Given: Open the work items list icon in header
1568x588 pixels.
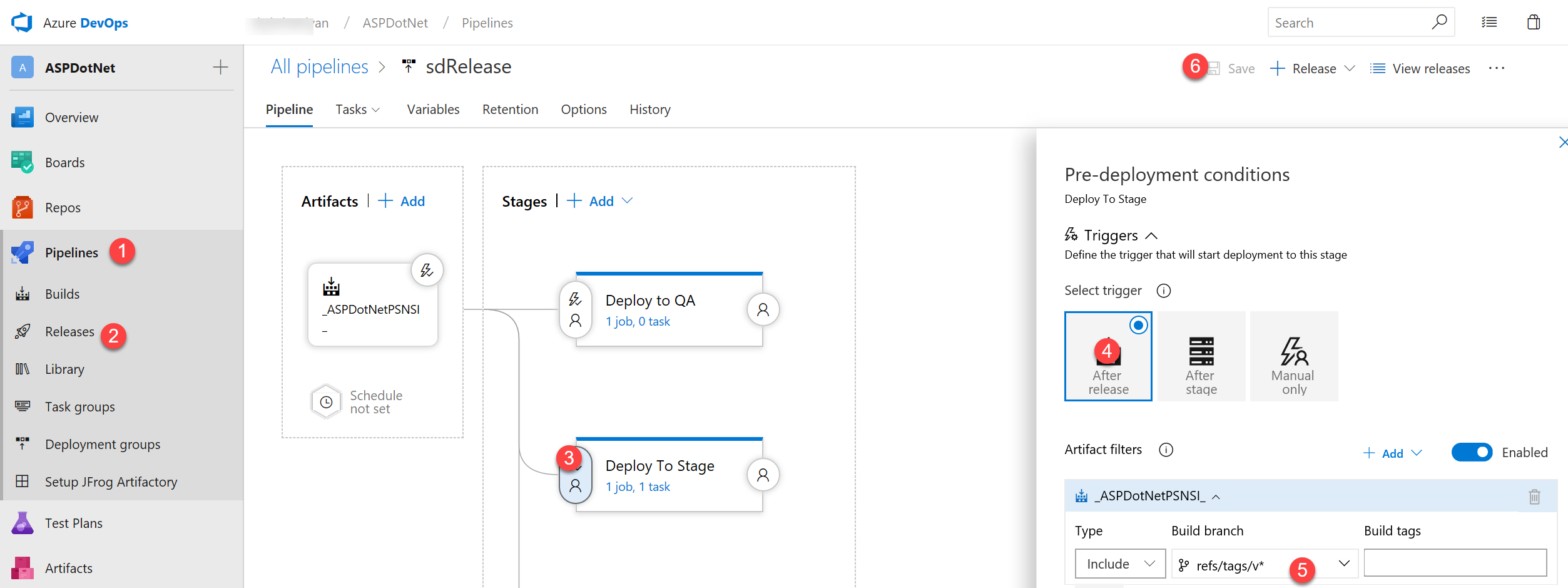Looking at the screenshot, I should tap(1489, 23).
